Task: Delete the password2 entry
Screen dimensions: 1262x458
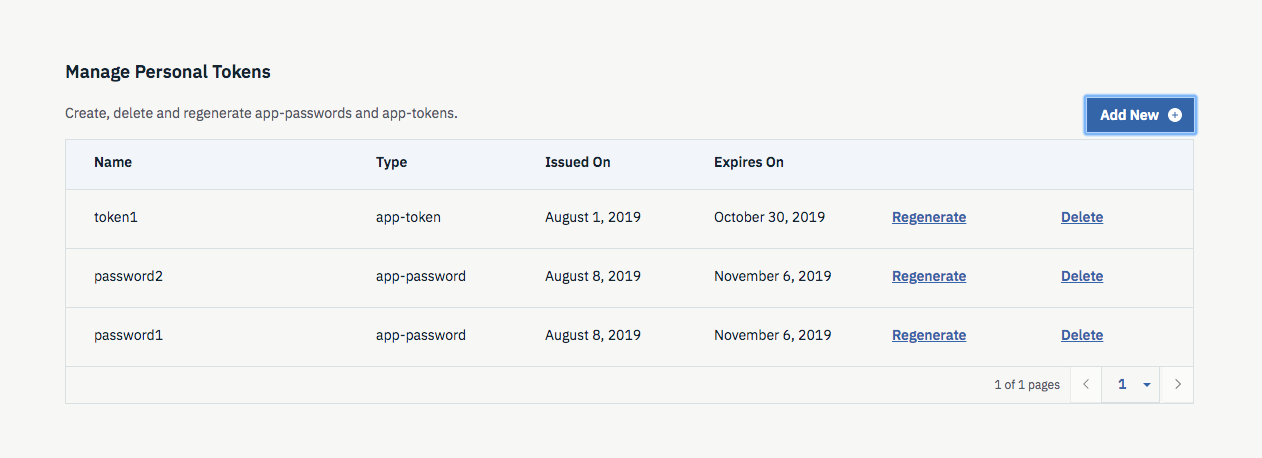Action: pyautogui.click(x=1082, y=276)
